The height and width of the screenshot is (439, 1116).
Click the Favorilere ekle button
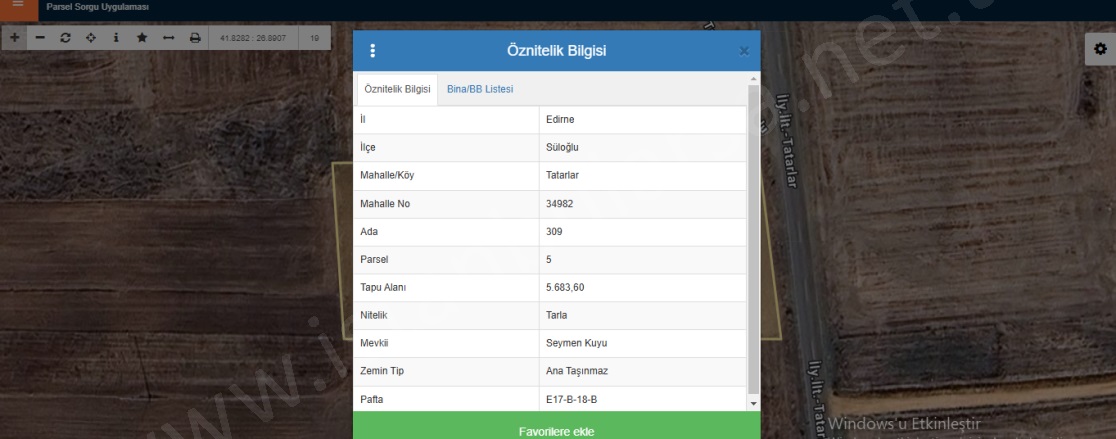556,432
